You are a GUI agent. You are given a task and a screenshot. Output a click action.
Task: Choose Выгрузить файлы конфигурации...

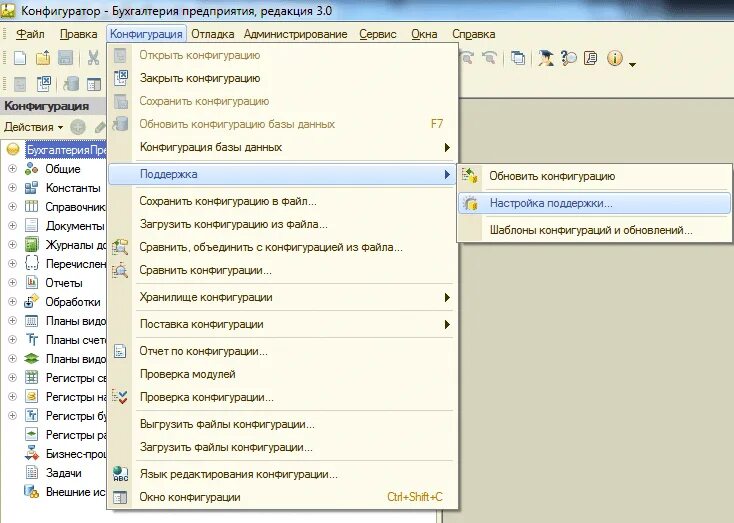click(x=282, y=424)
